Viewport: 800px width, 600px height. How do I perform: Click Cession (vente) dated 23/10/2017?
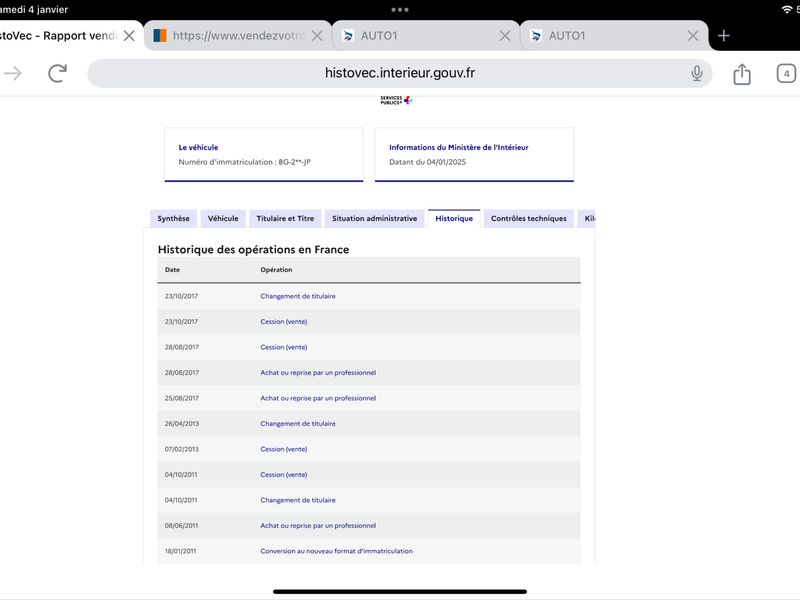(x=284, y=321)
